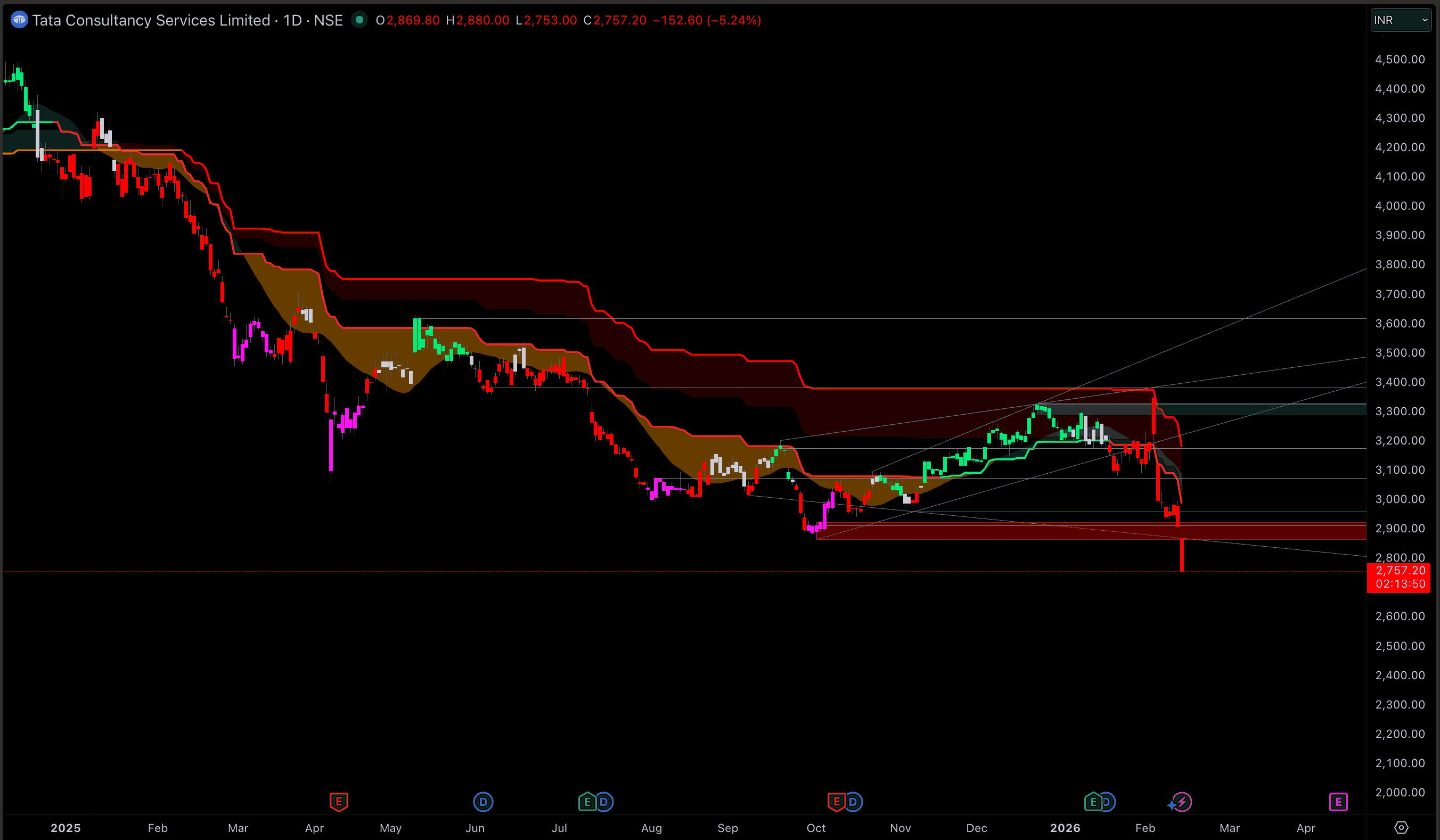Click the NSE exchange label
Image resolution: width=1440 pixels, height=840 pixels.
(328, 21)
